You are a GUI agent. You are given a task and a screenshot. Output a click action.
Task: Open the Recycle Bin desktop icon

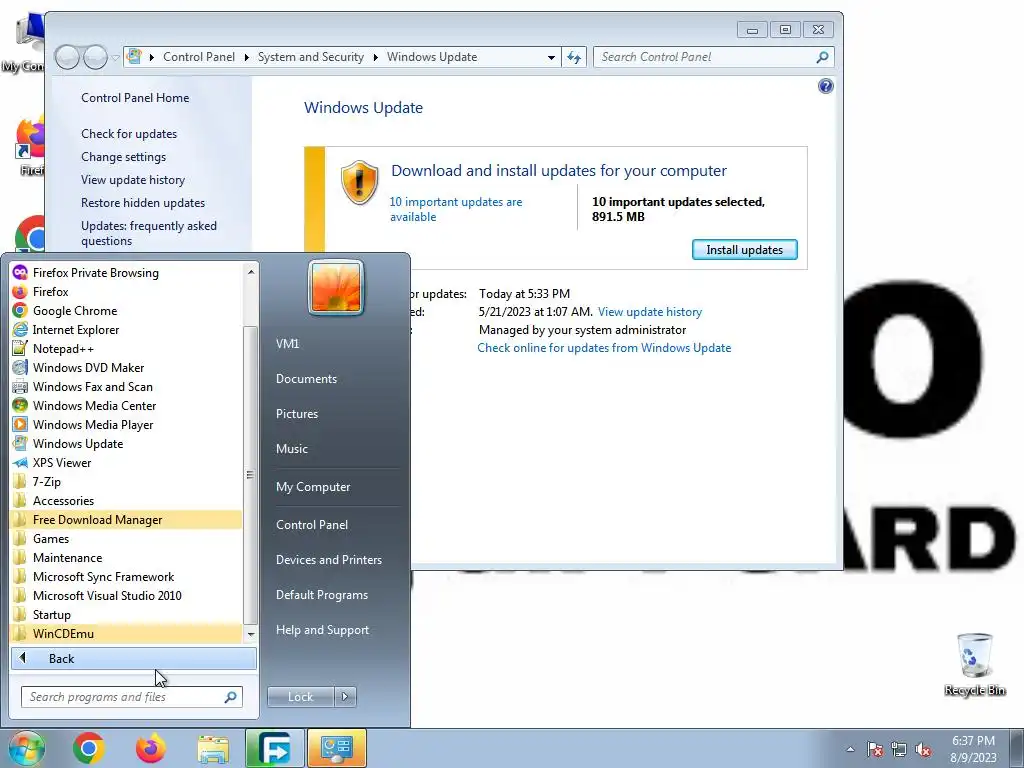975,664
